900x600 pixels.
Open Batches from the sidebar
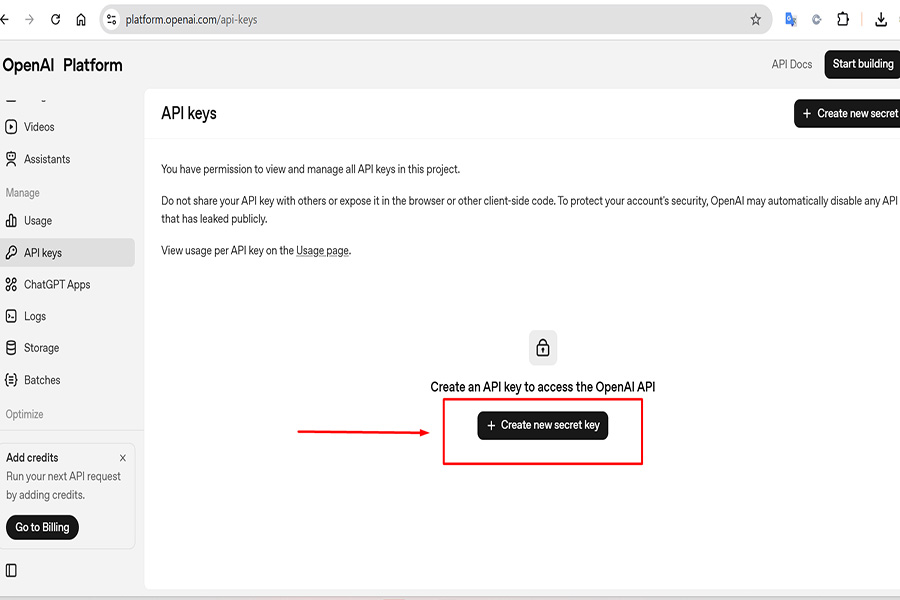click(42, 380)
